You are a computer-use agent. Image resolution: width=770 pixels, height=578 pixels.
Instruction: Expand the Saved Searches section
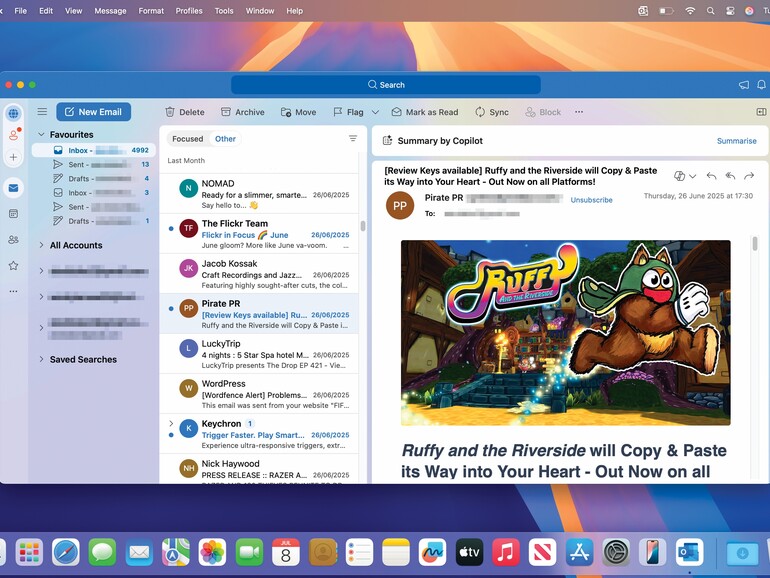pos(41,359)
